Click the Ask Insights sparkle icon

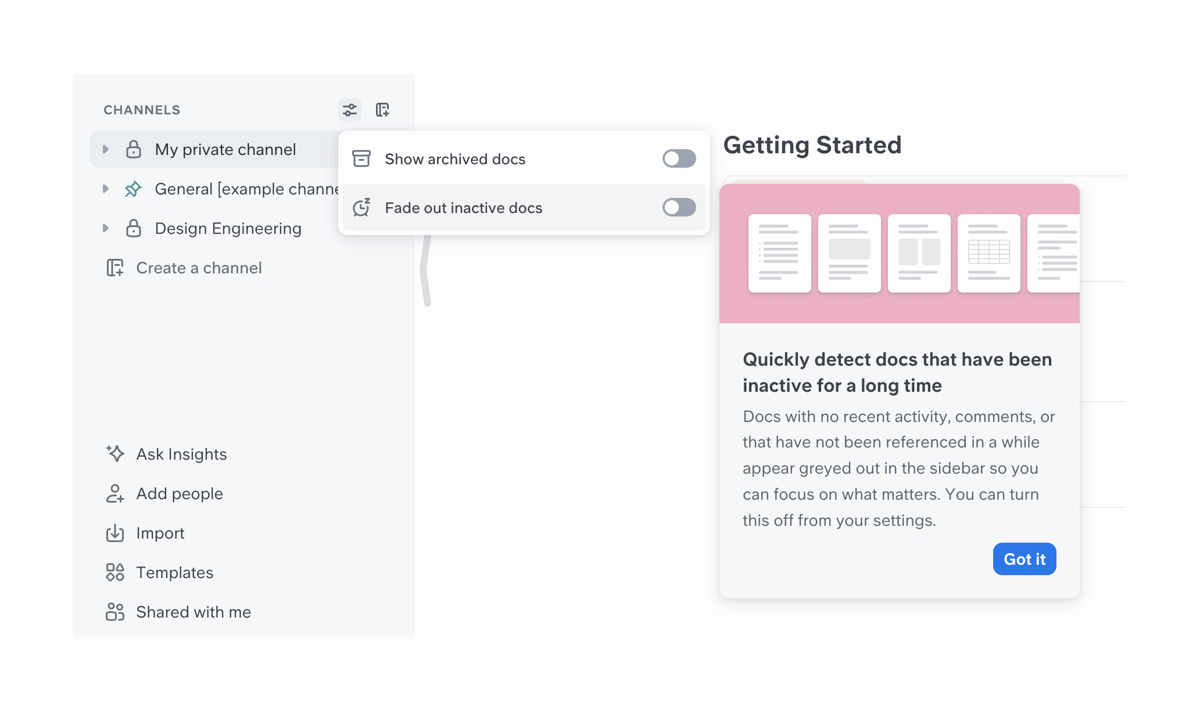115,453
